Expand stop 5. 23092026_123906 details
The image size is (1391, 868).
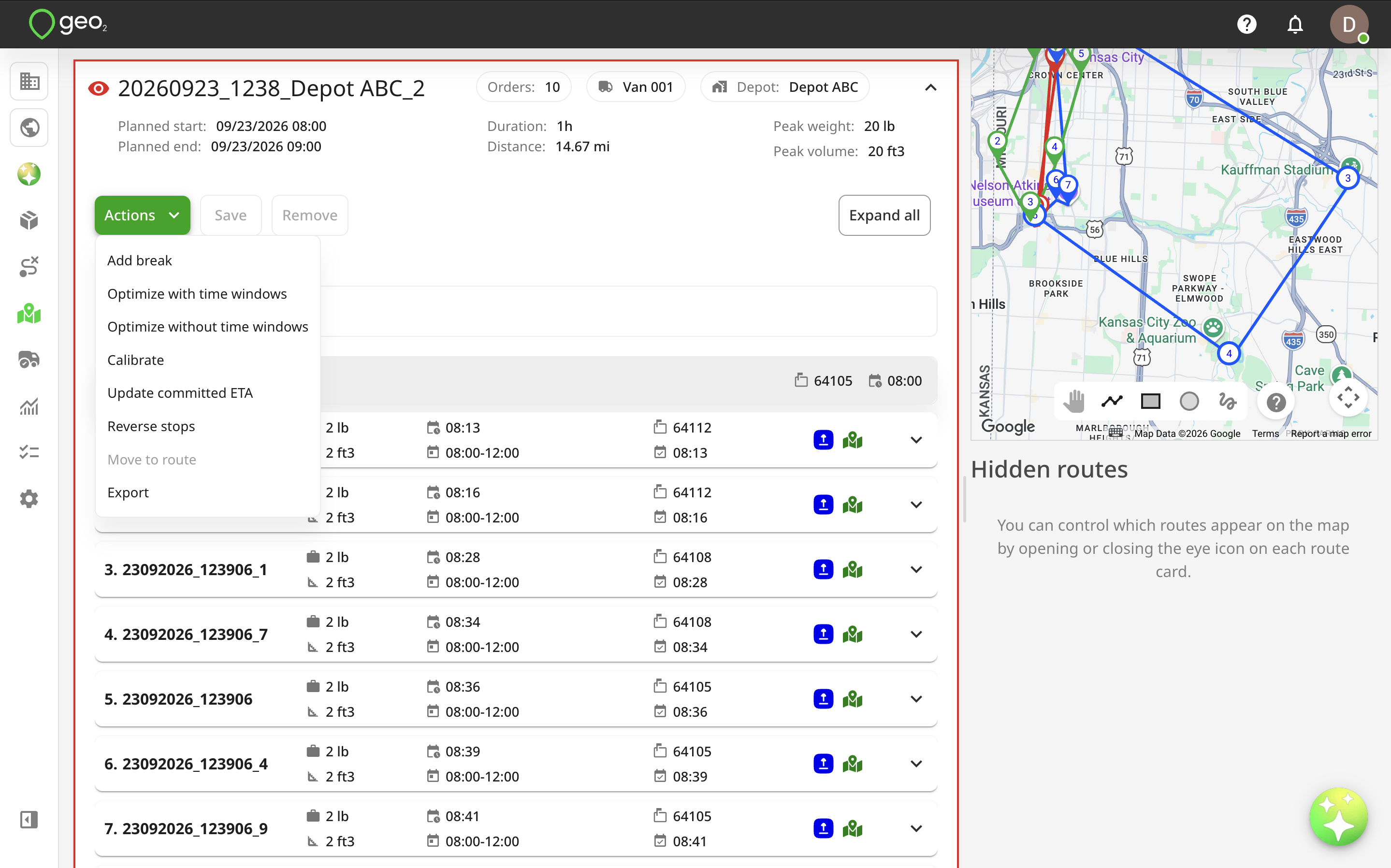[916, 699]
